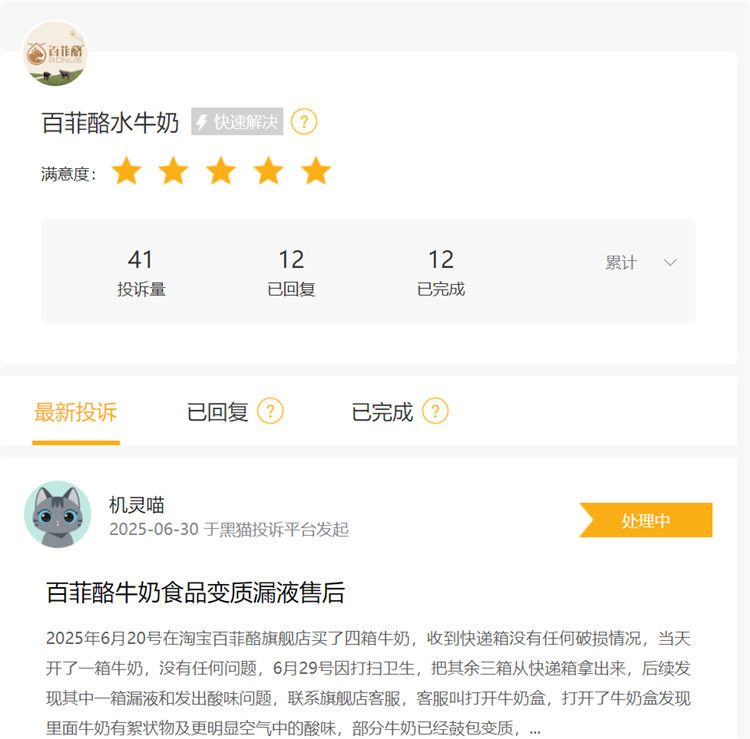Open the complaint description text
Image resolution: width=750 pixels, height=739 pixels.
click(x=368, y=683)
